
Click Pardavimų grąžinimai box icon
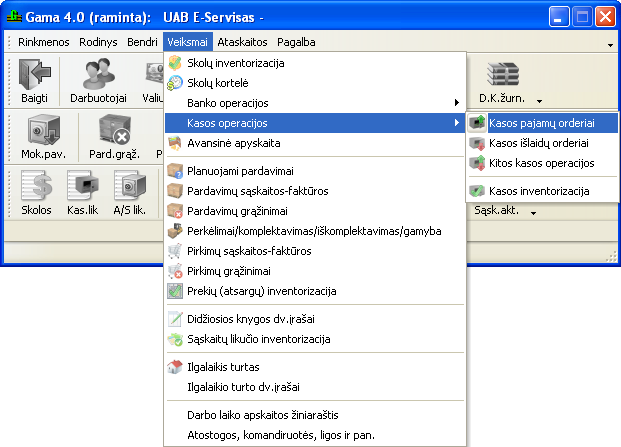[175, 211]
